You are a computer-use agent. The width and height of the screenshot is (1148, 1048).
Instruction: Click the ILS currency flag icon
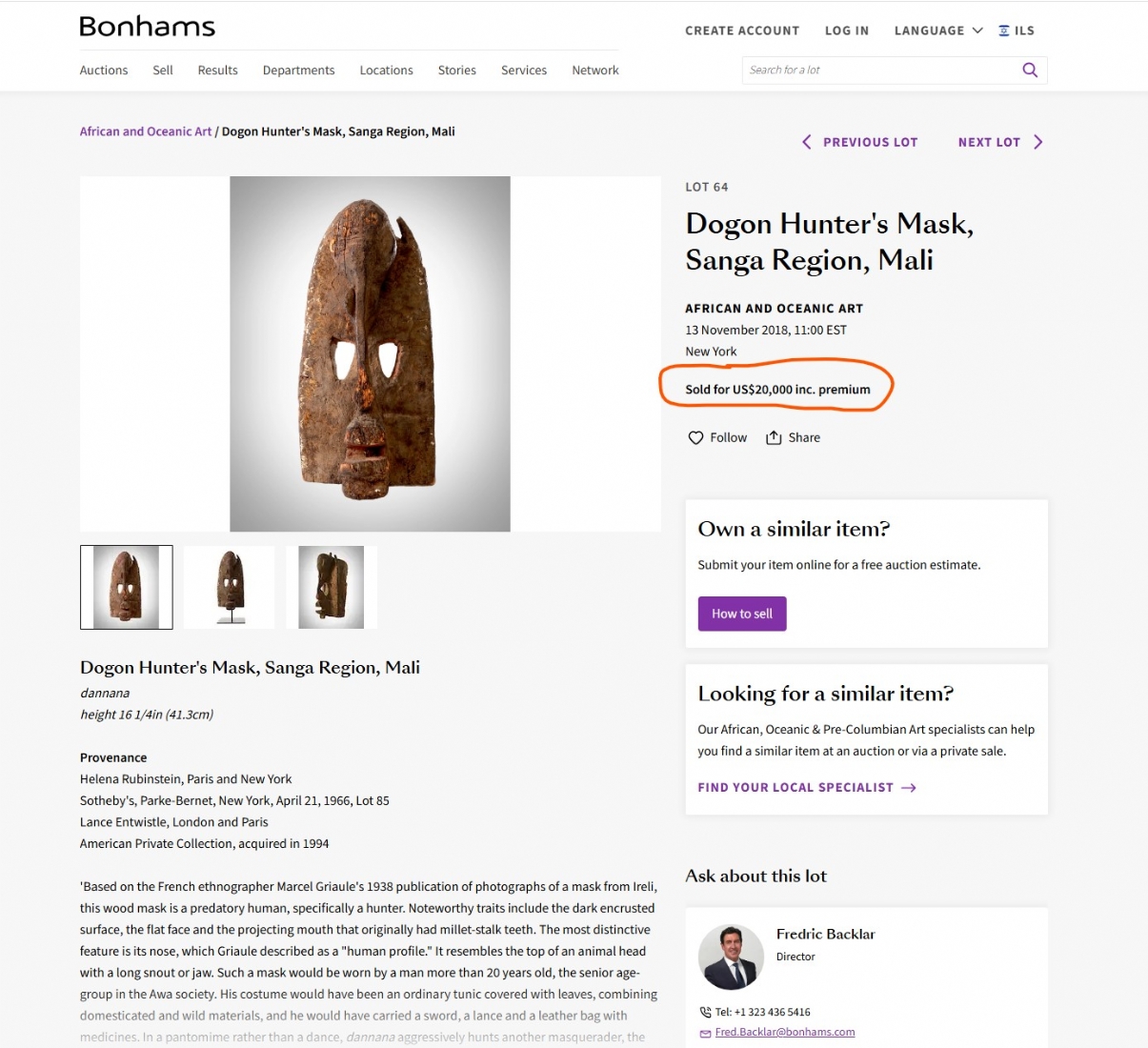[1004, 30]
